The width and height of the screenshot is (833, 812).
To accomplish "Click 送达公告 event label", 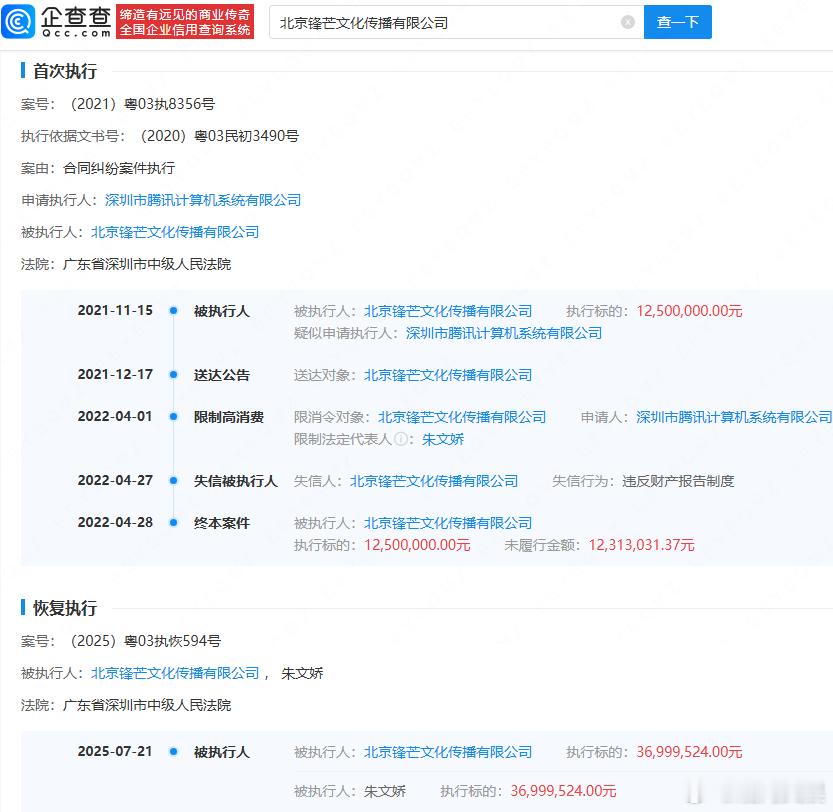I will [x=222, y=375].
